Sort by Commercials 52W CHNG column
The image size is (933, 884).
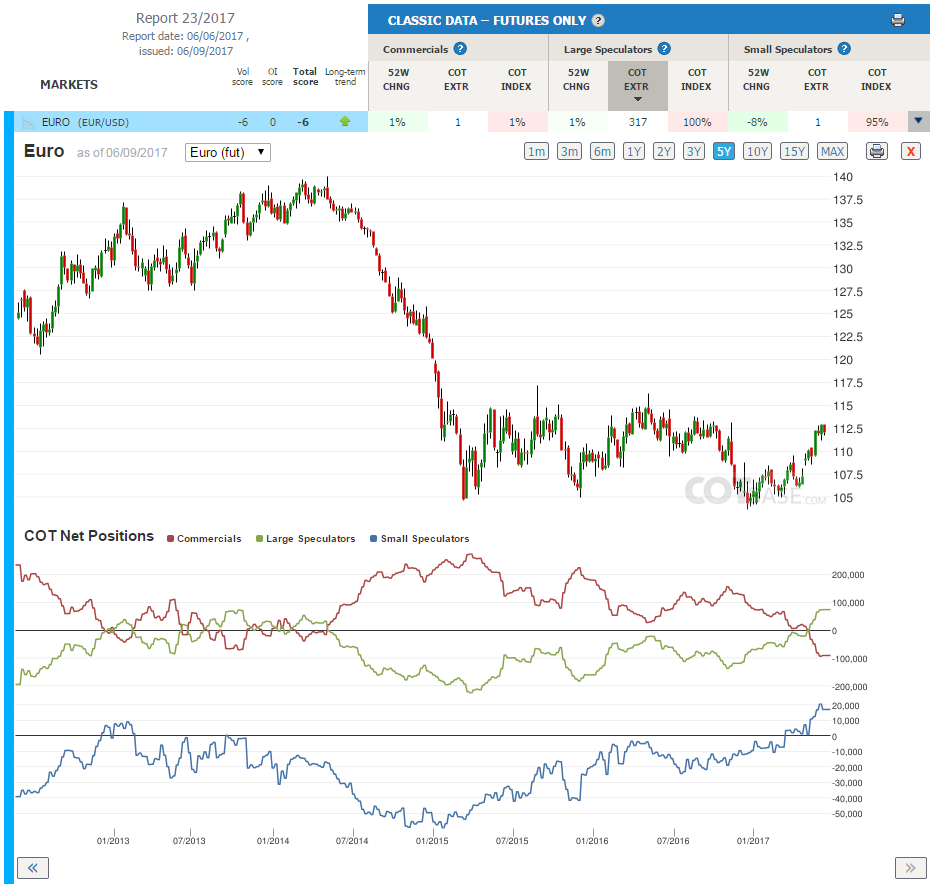tap(397, 79)
